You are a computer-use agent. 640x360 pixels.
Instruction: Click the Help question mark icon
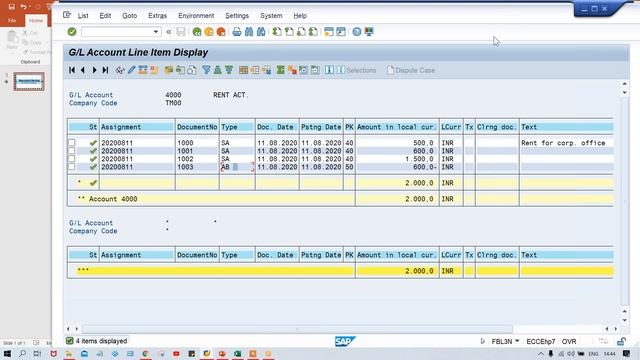pos(357,31)
